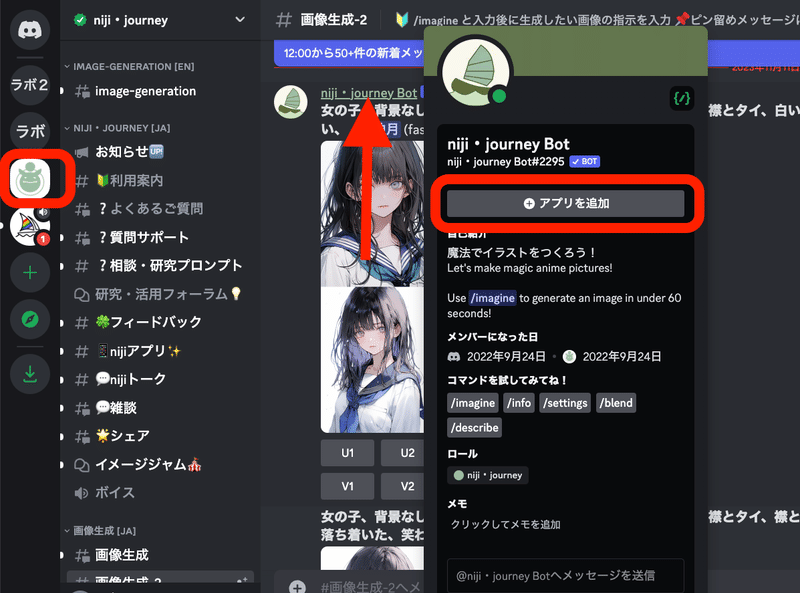Click the クリックしてメモを追加 note field
This screenshot has width=800, height=593.
506,525
